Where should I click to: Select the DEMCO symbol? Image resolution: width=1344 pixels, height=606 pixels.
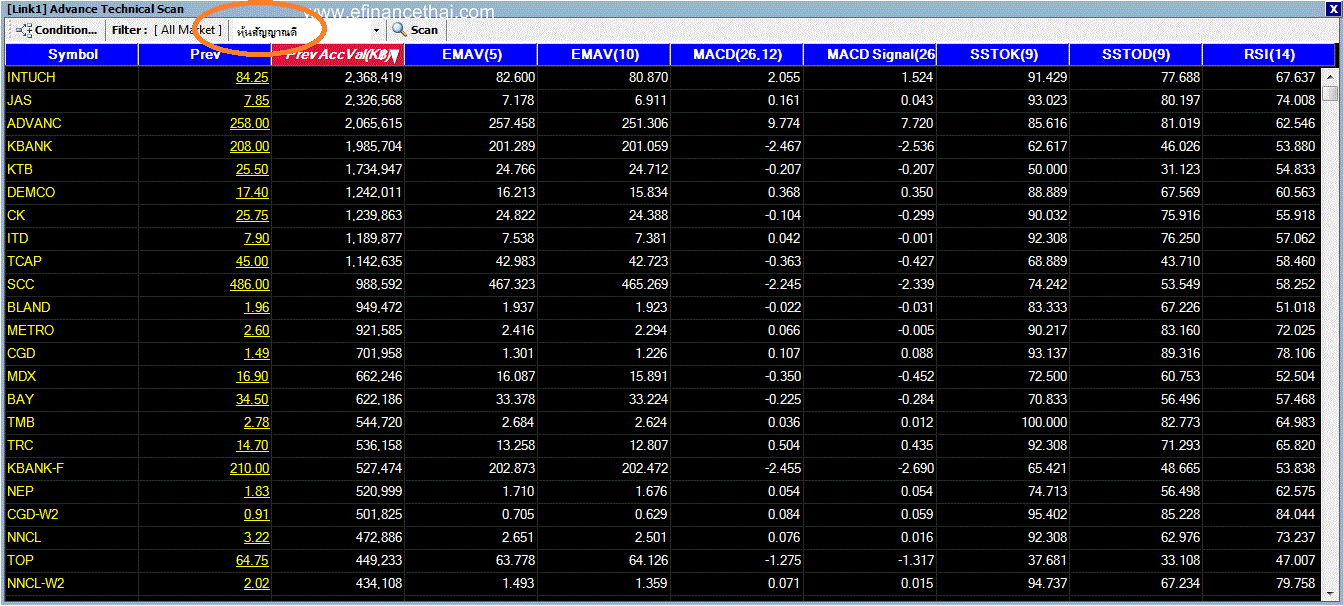point(31,192)
